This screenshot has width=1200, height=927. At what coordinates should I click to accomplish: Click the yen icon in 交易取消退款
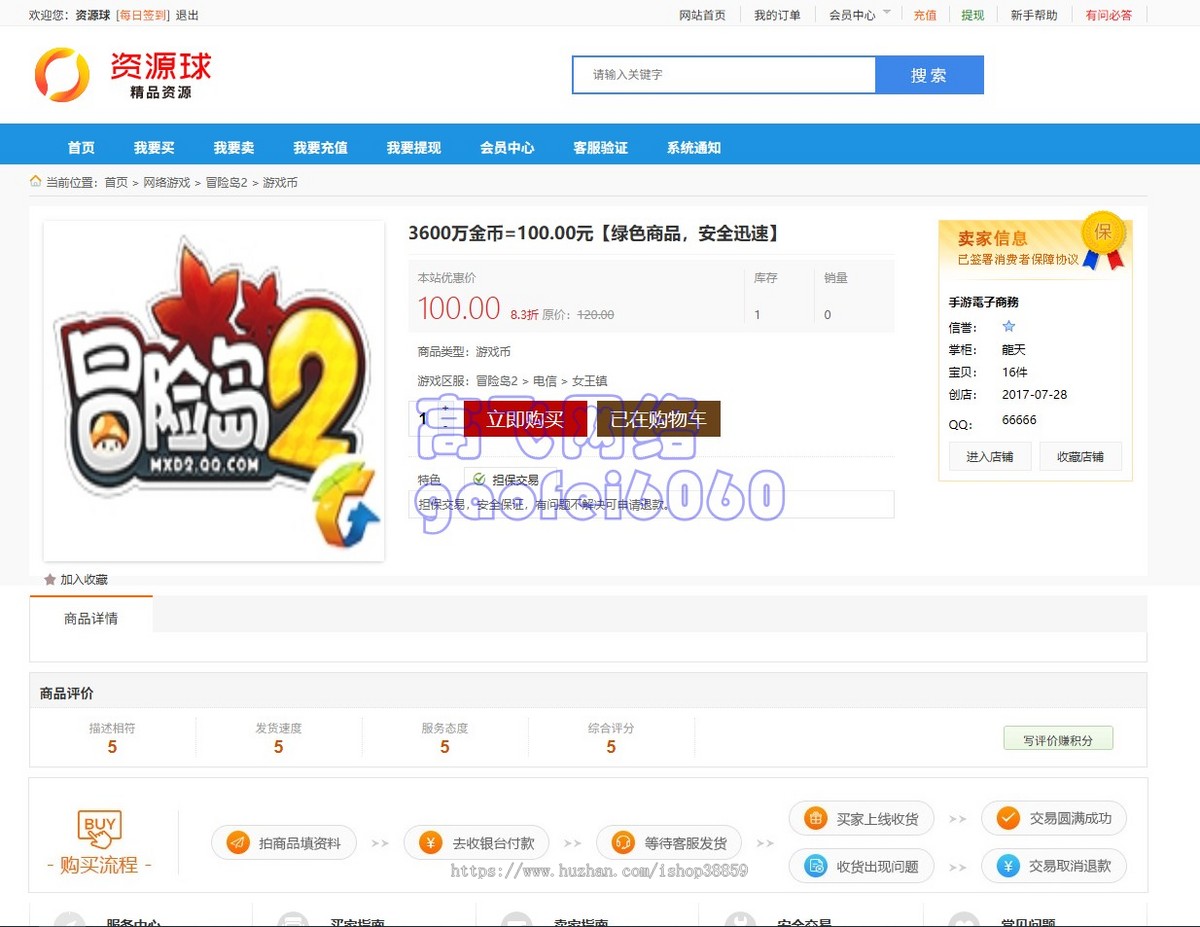click(x=1008, y=865)
